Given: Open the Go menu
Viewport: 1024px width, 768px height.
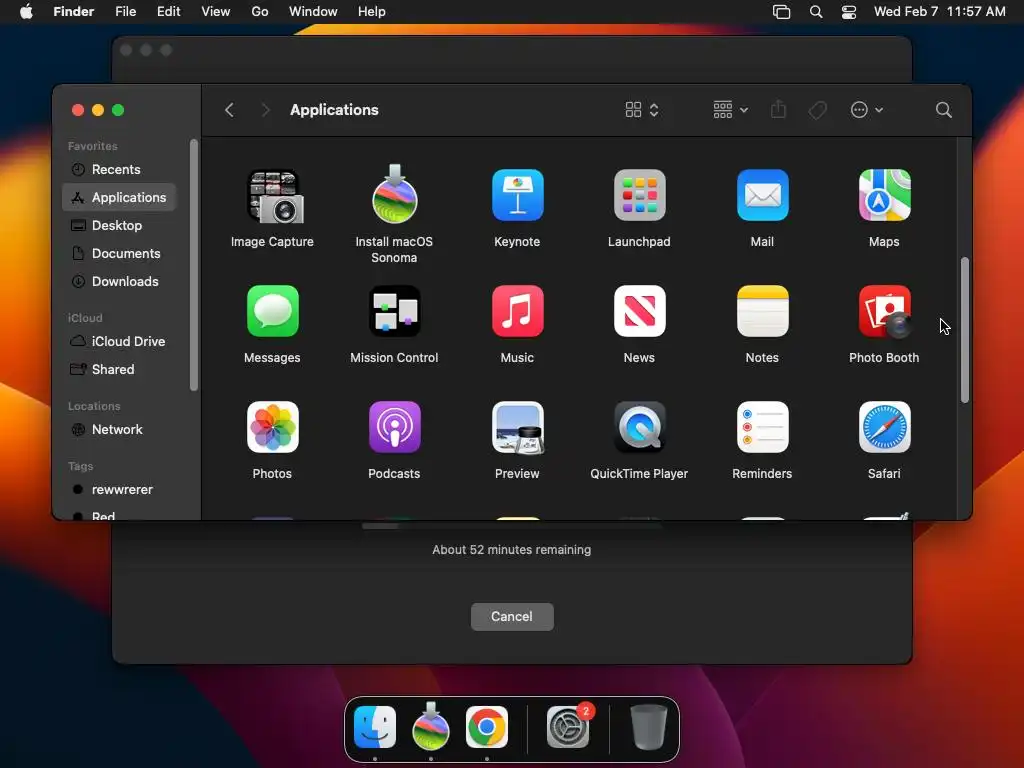Looking at the screenshot, I should coord(260,11).
